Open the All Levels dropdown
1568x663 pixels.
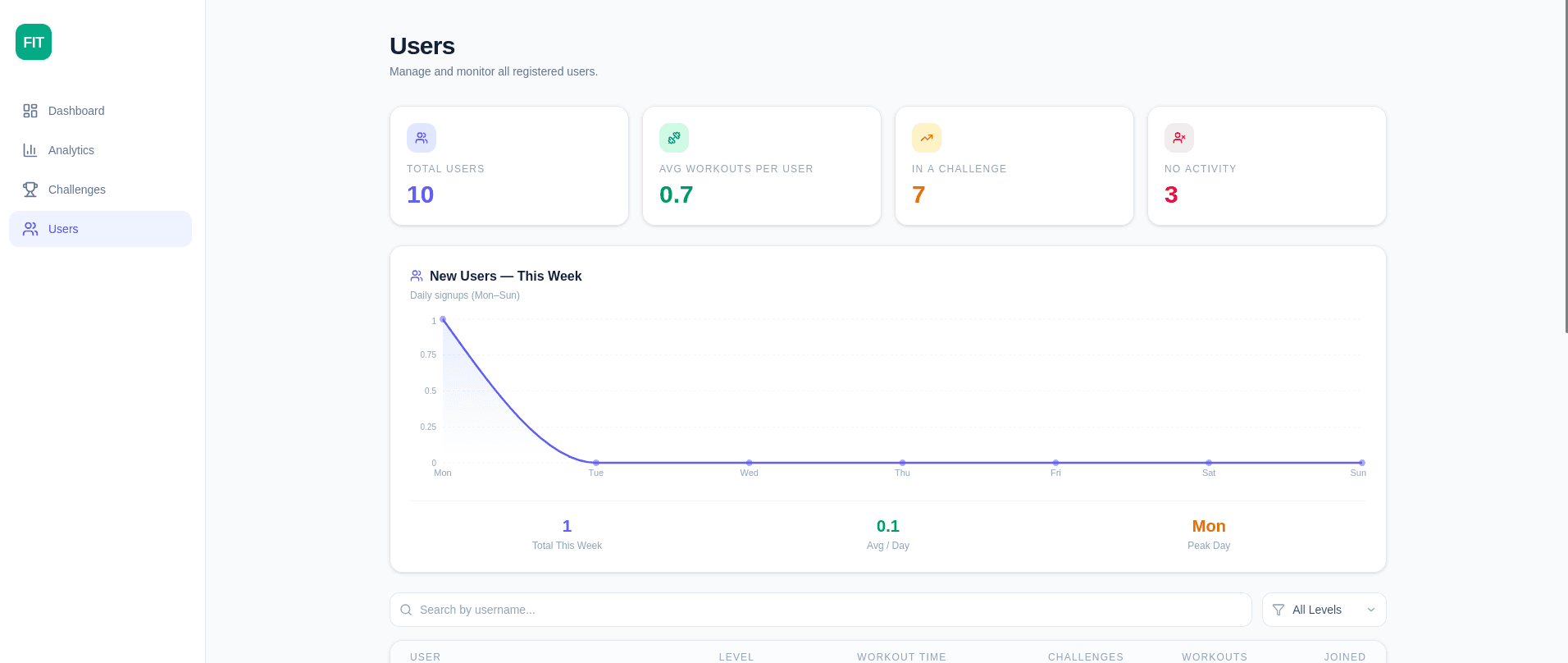pyautogui.click(x=1324, y=610)
